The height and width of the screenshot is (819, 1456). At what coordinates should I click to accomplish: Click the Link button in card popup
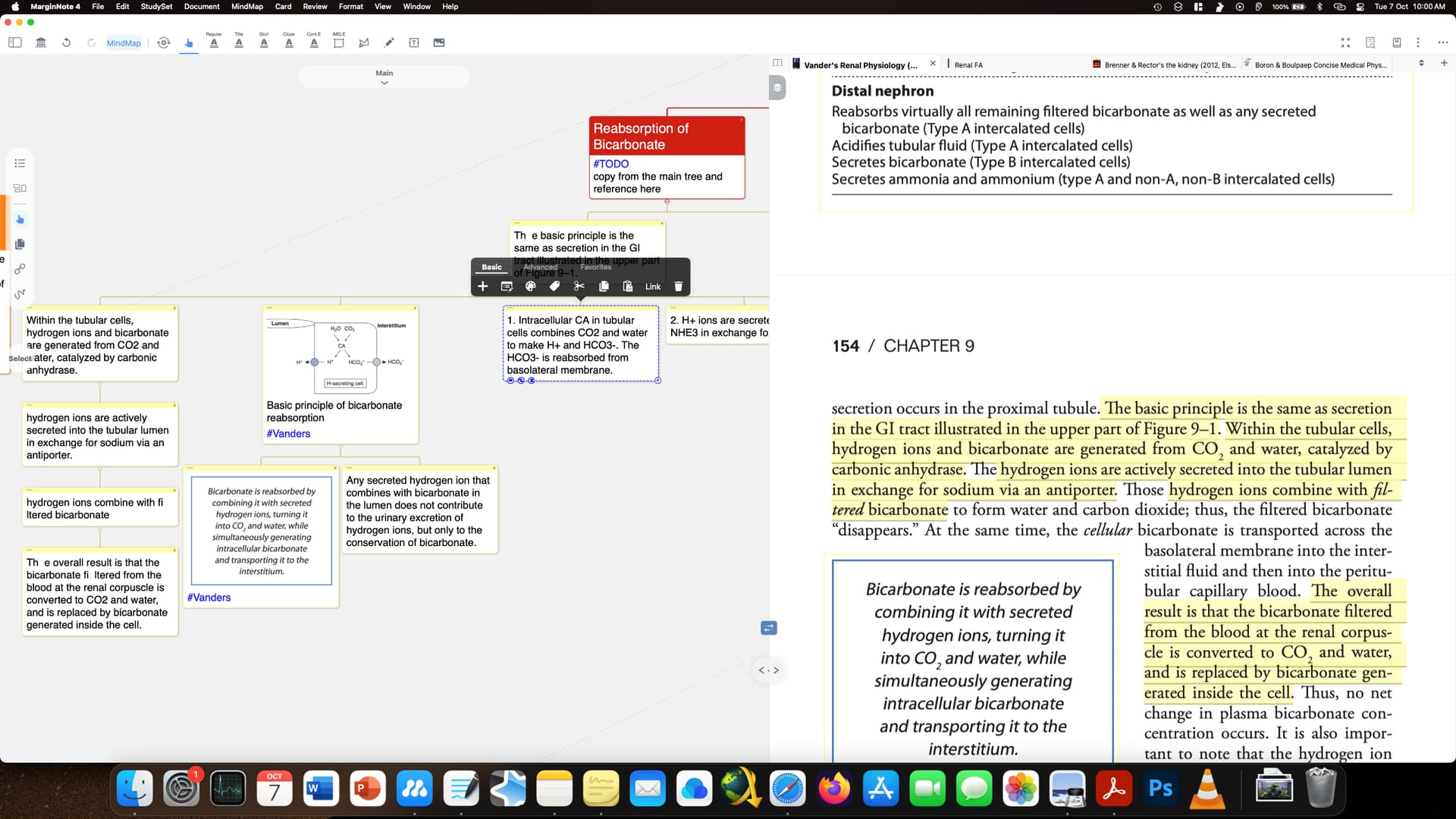[653, 287]
